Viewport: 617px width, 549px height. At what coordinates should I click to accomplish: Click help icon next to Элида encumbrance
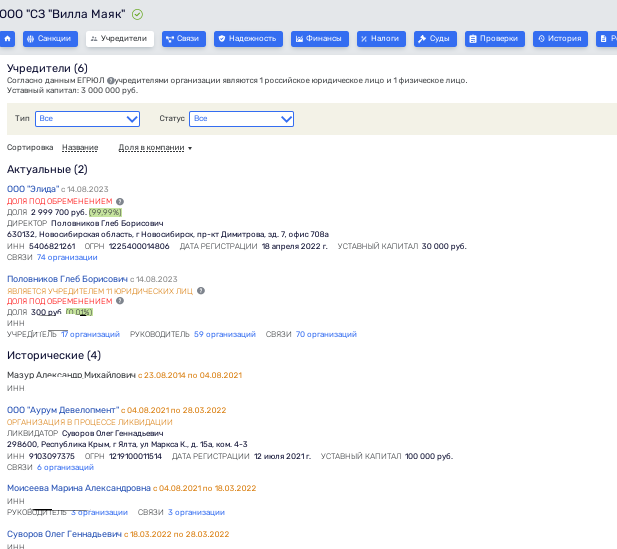120,201
